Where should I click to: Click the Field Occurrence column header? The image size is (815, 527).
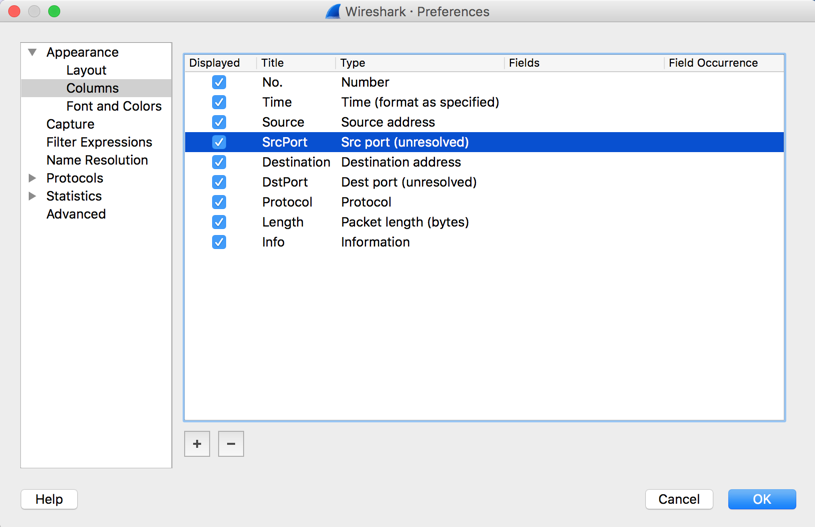coord(724,63)
